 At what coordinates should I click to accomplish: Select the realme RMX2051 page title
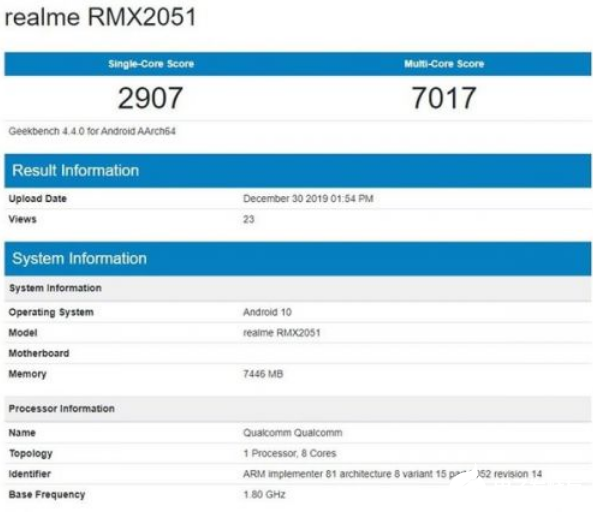[101, 17]
